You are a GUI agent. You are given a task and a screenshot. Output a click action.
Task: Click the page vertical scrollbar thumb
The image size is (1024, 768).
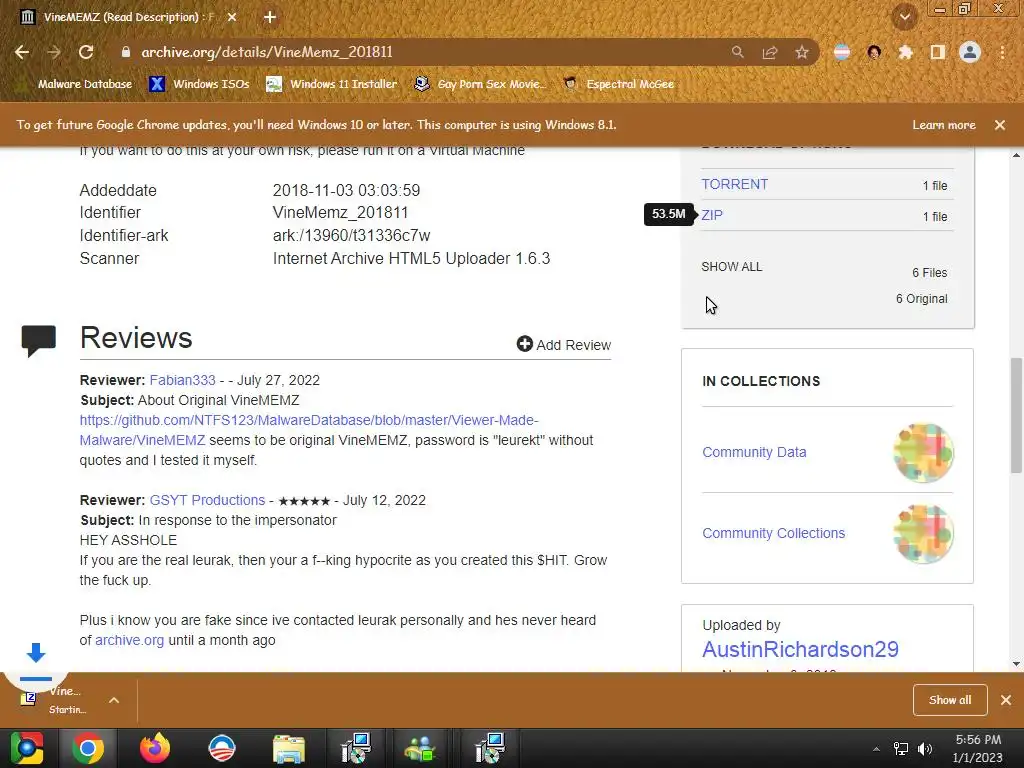click(1016, 415)
